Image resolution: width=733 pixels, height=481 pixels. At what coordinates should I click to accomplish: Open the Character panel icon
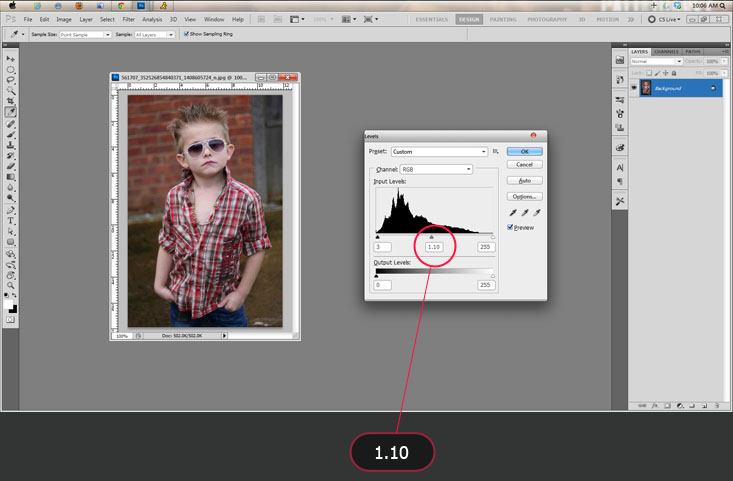click(620, 167)
